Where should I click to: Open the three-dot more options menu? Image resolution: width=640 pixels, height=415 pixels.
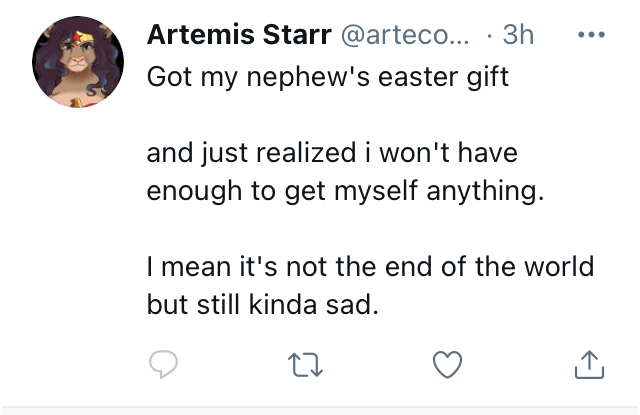591,35
